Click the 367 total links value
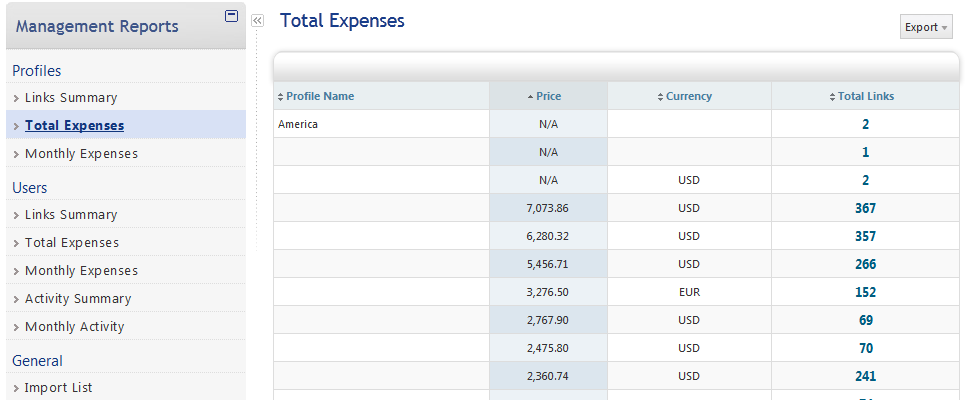Image resolution: width=979 pixels, height=400 pixels. pyautogui.click(x=865, y=208)
